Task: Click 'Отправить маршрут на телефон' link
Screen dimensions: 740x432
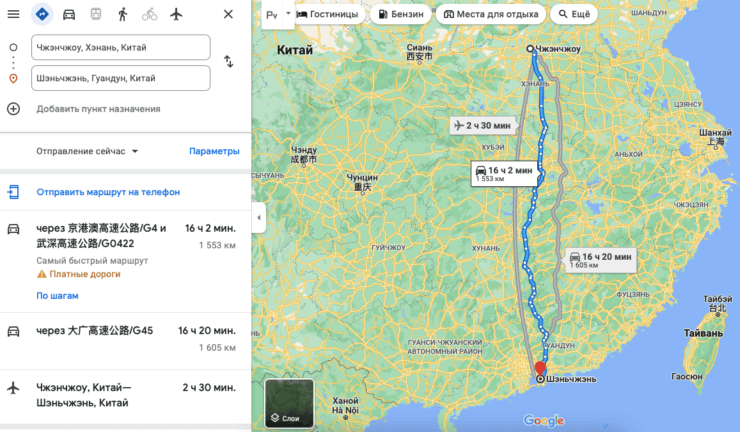Action: coord(108,191)
